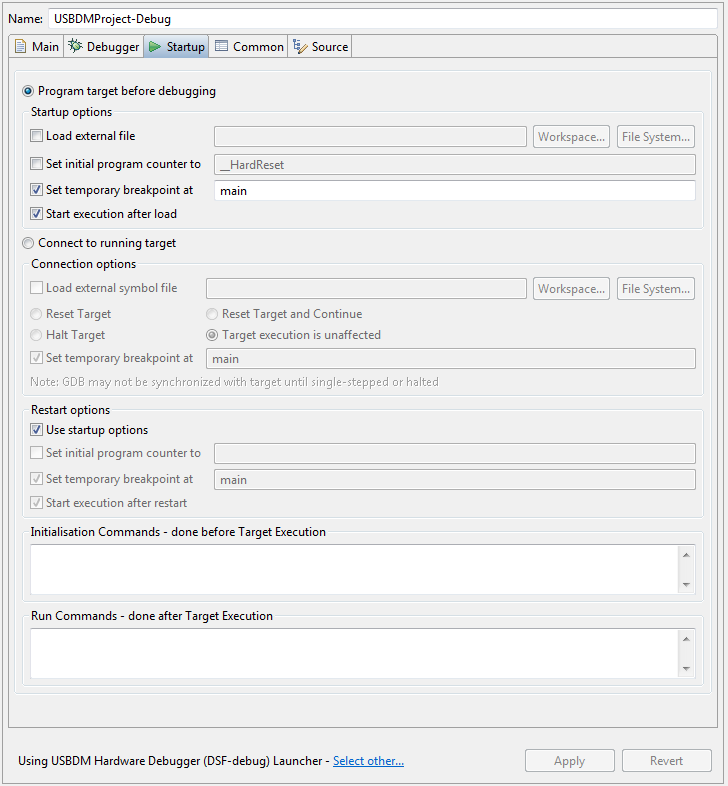Check Set initial program counter in Startup options
This screenshot has height=786, width=728.
click(x=37, y=164)
